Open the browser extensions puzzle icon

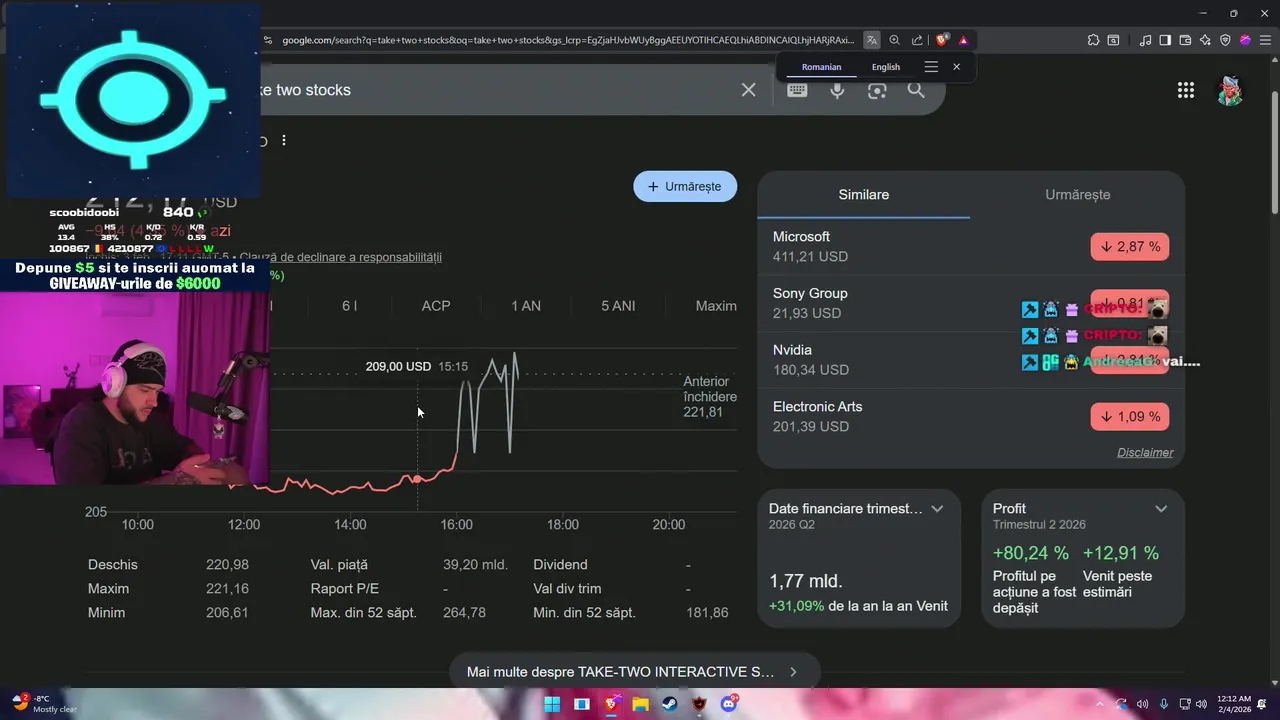click(1093, 40)
